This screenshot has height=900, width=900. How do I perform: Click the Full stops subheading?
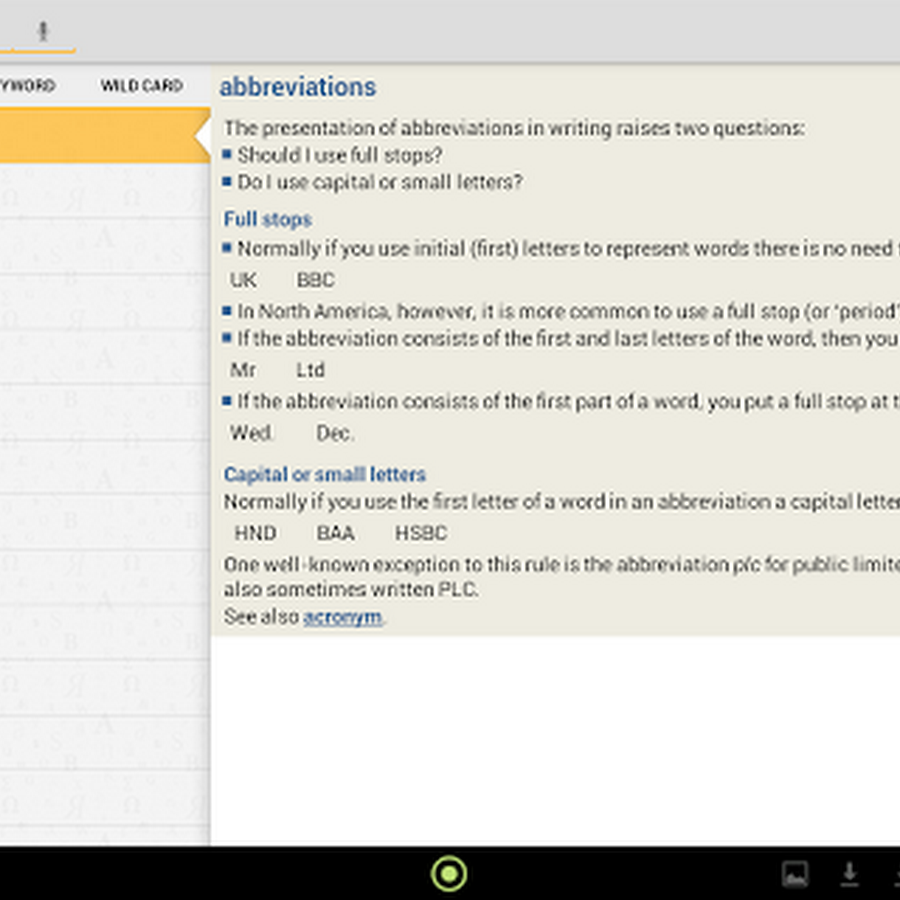click(x=267, y=219)
